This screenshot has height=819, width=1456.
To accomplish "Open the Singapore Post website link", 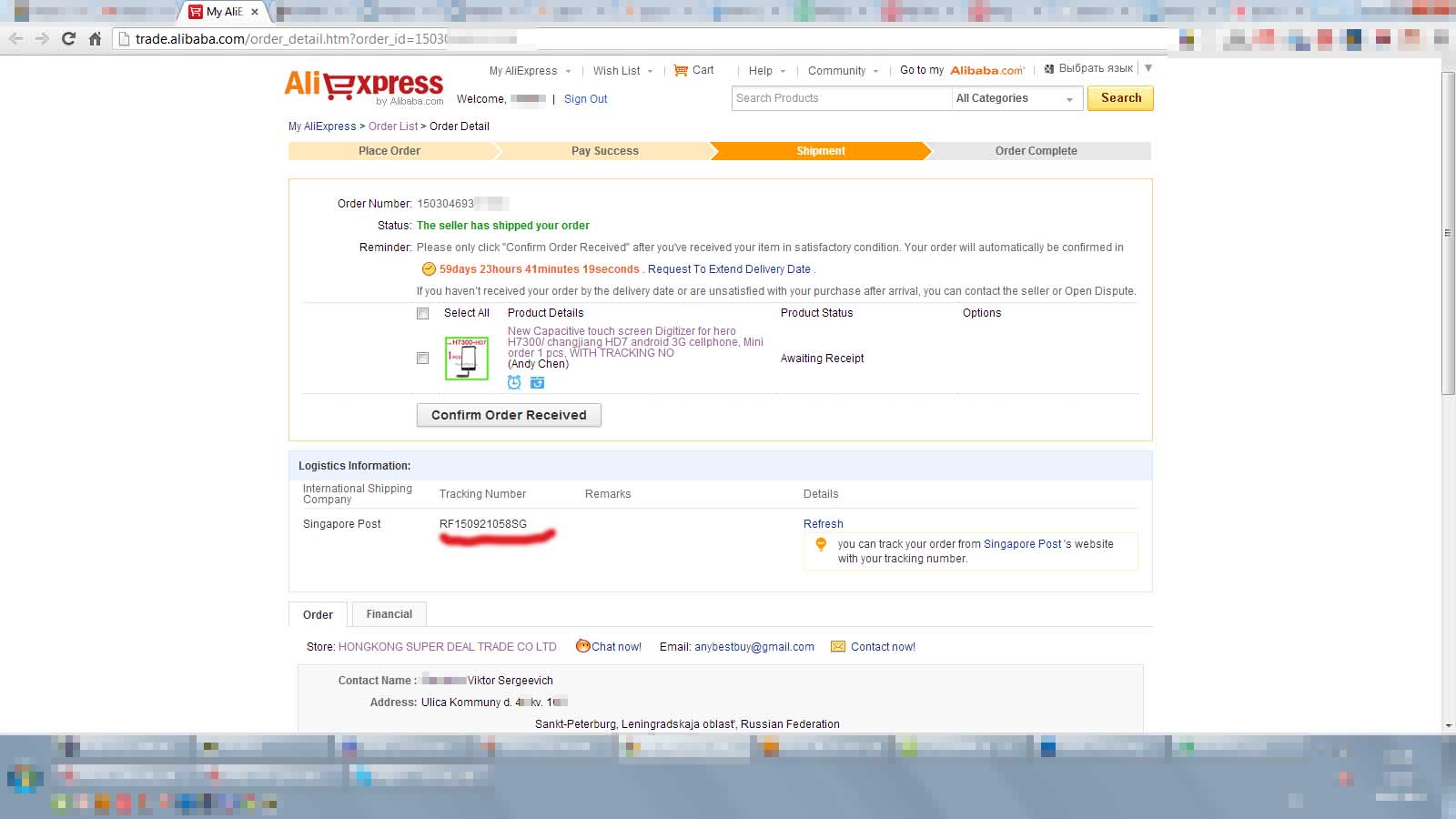I will [x=1022, y=544].
